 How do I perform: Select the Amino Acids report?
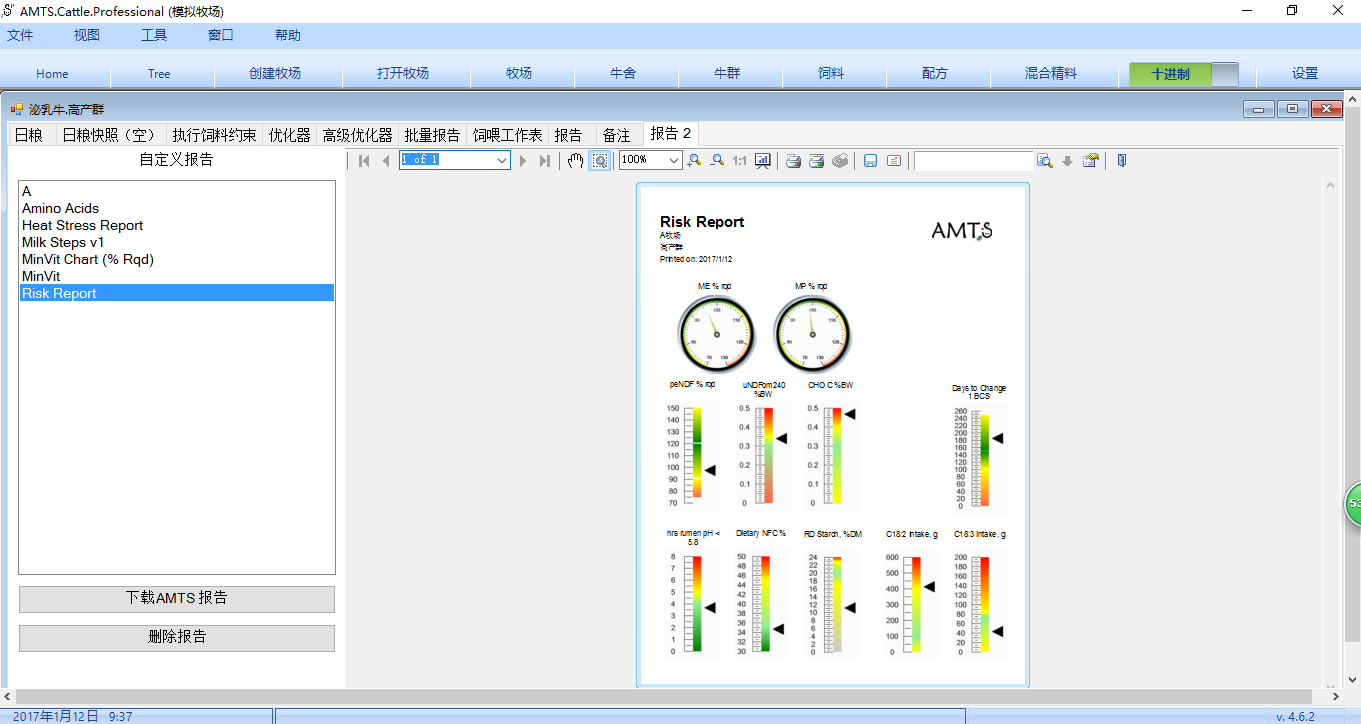(x=177, y=208)
